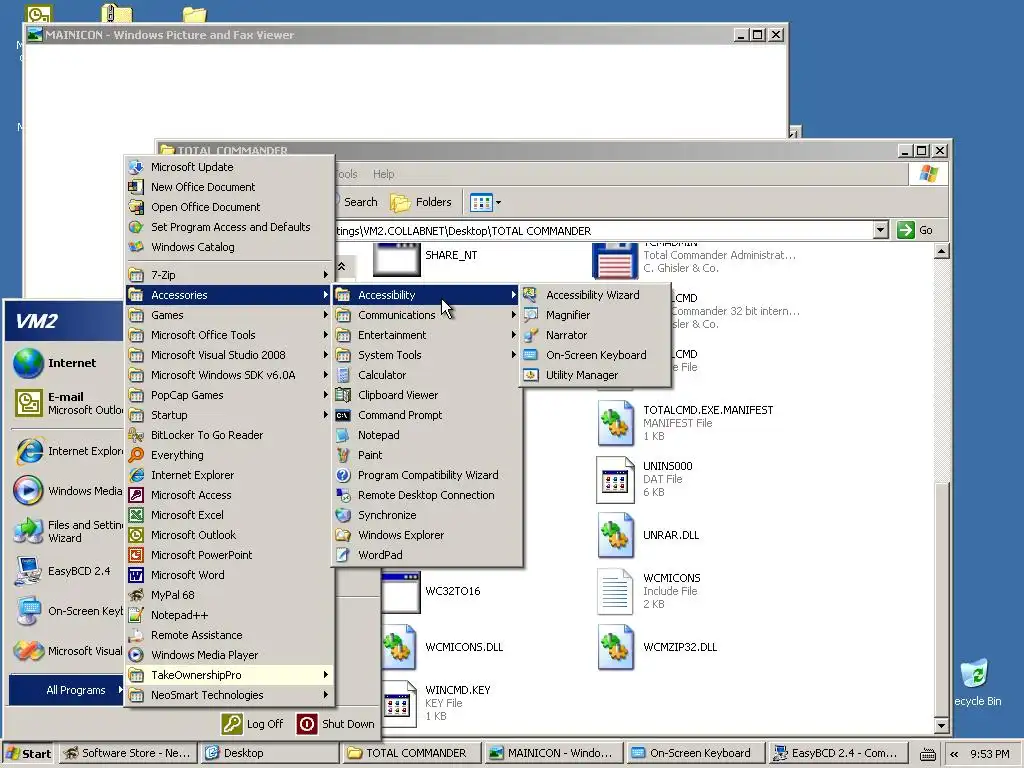Image resolution: width=1024 pixels, height=768 pixels.
Task: Open the Entertainment submenu
Action: (x=426, y=335)
